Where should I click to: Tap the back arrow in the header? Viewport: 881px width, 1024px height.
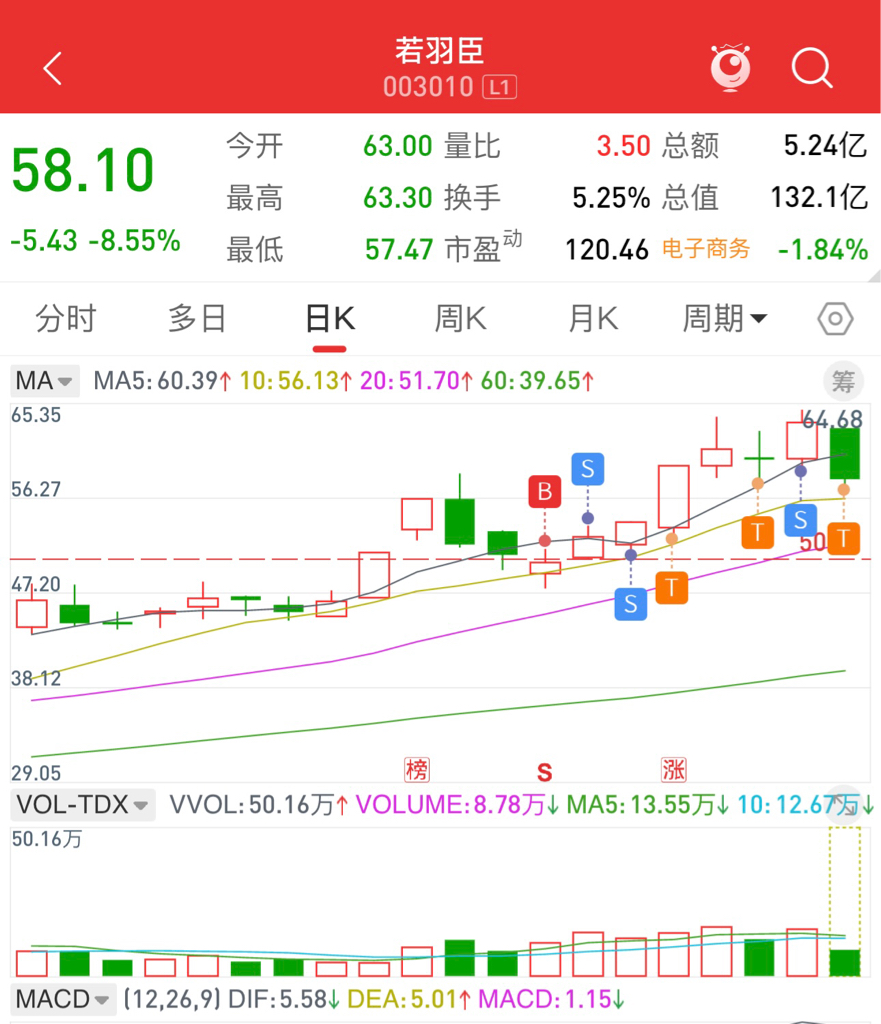pyautogui.click(x=52, y=69)
